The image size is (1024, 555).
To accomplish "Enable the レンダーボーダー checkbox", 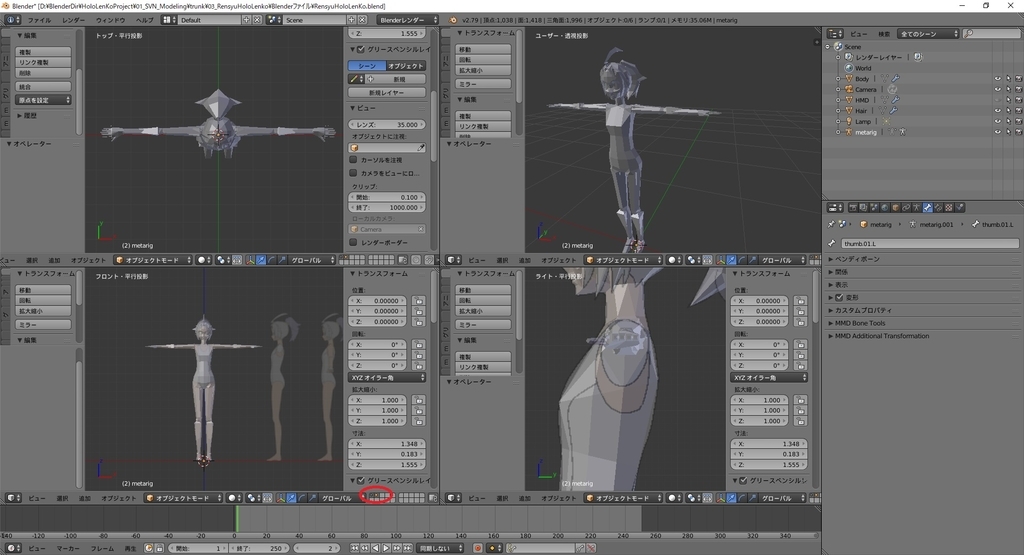I will 353,242.
